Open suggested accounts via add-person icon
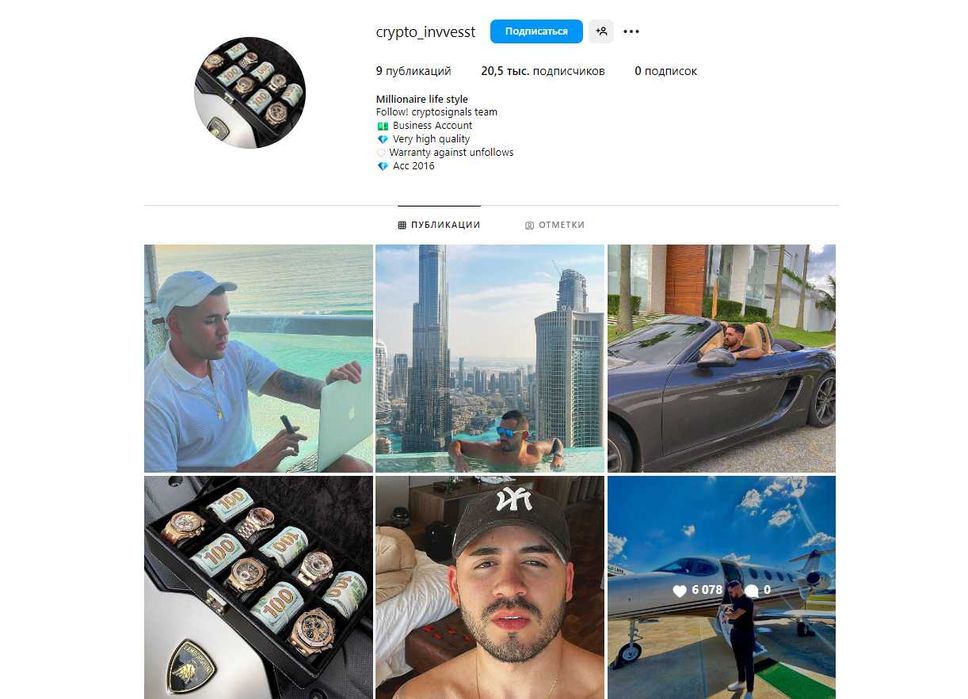This screenshot has height=699, width=968. (x=601, y=31)
